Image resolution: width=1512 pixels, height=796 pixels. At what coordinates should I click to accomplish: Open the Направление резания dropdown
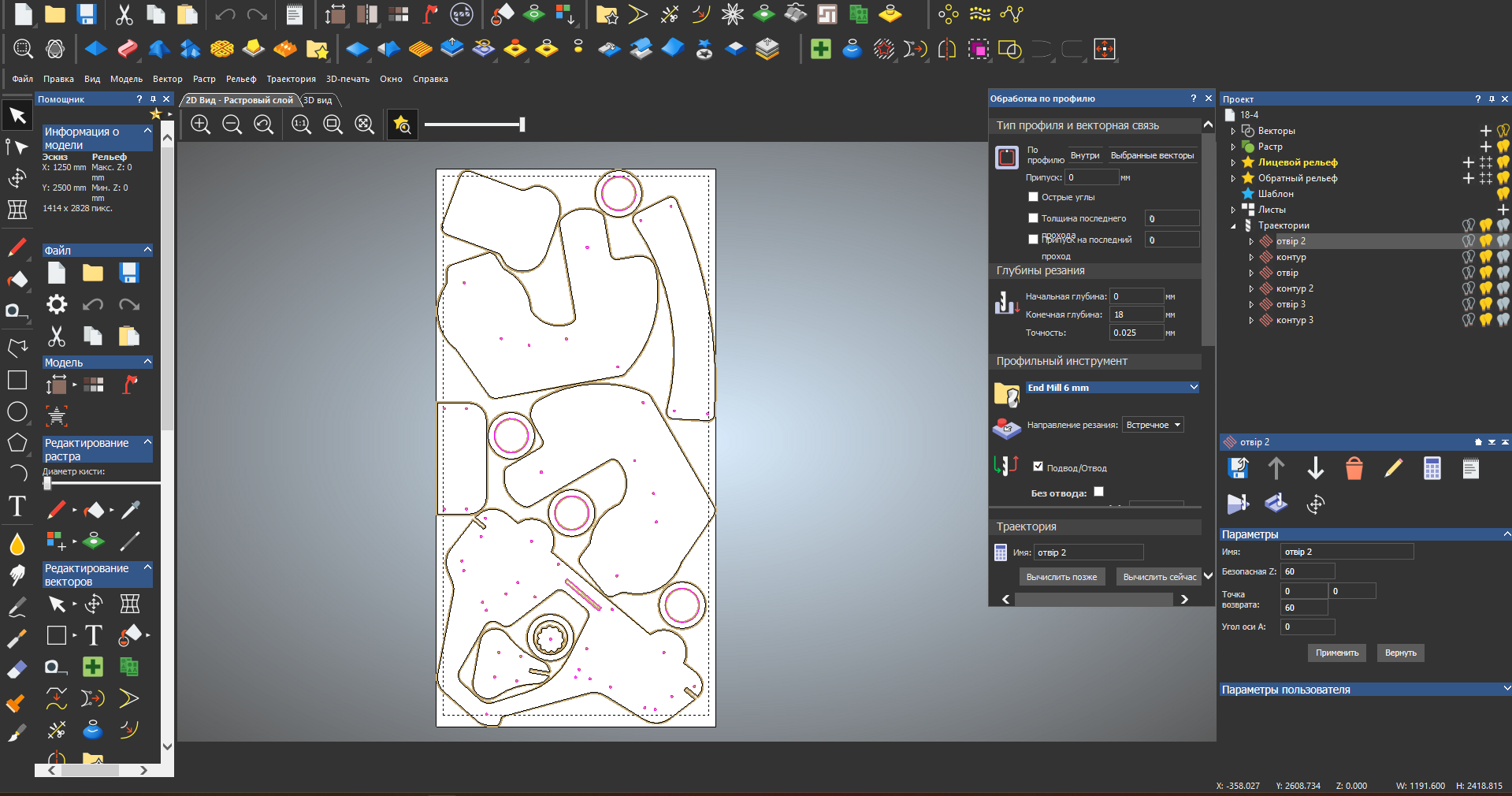[x=1153, y=425]
